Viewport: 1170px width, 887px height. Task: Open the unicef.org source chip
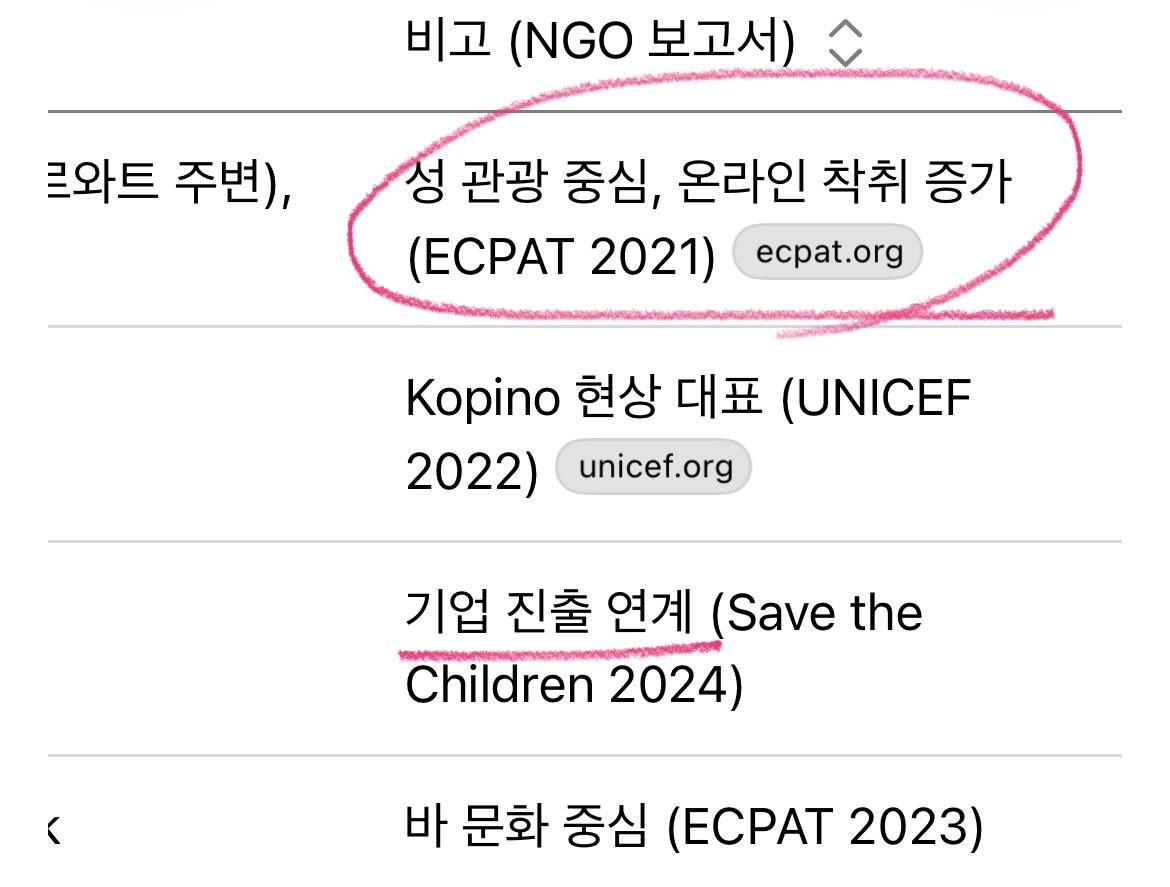(x=653, y=468)
